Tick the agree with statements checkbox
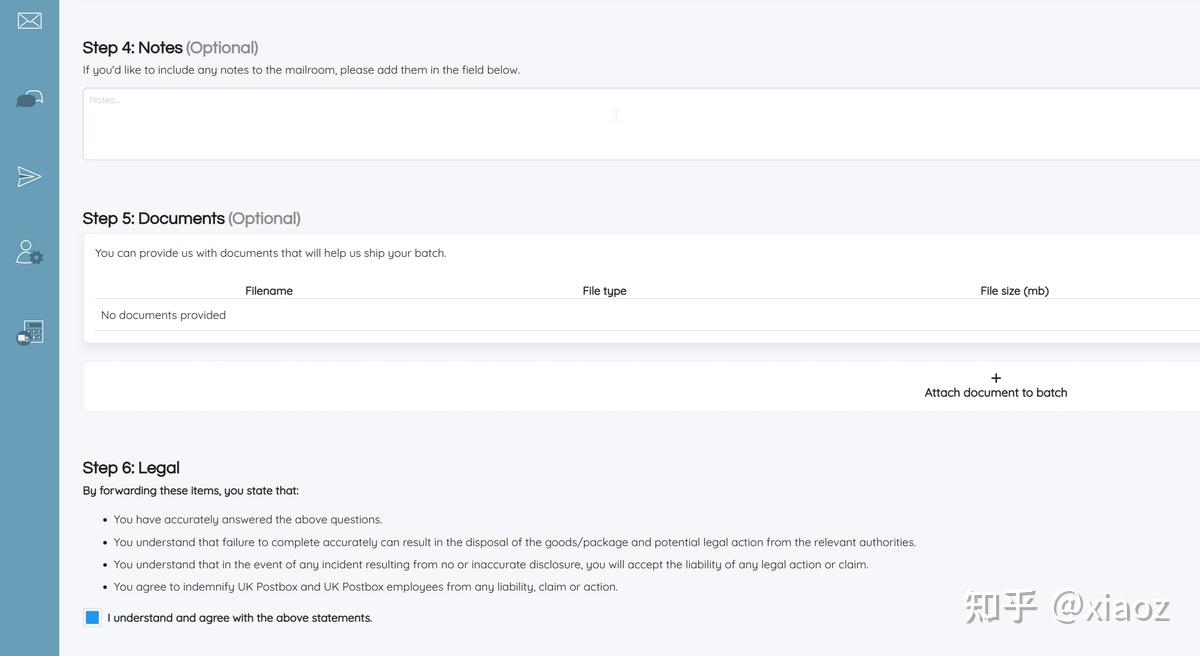The image size is (1200, 656). click(93, 618)
